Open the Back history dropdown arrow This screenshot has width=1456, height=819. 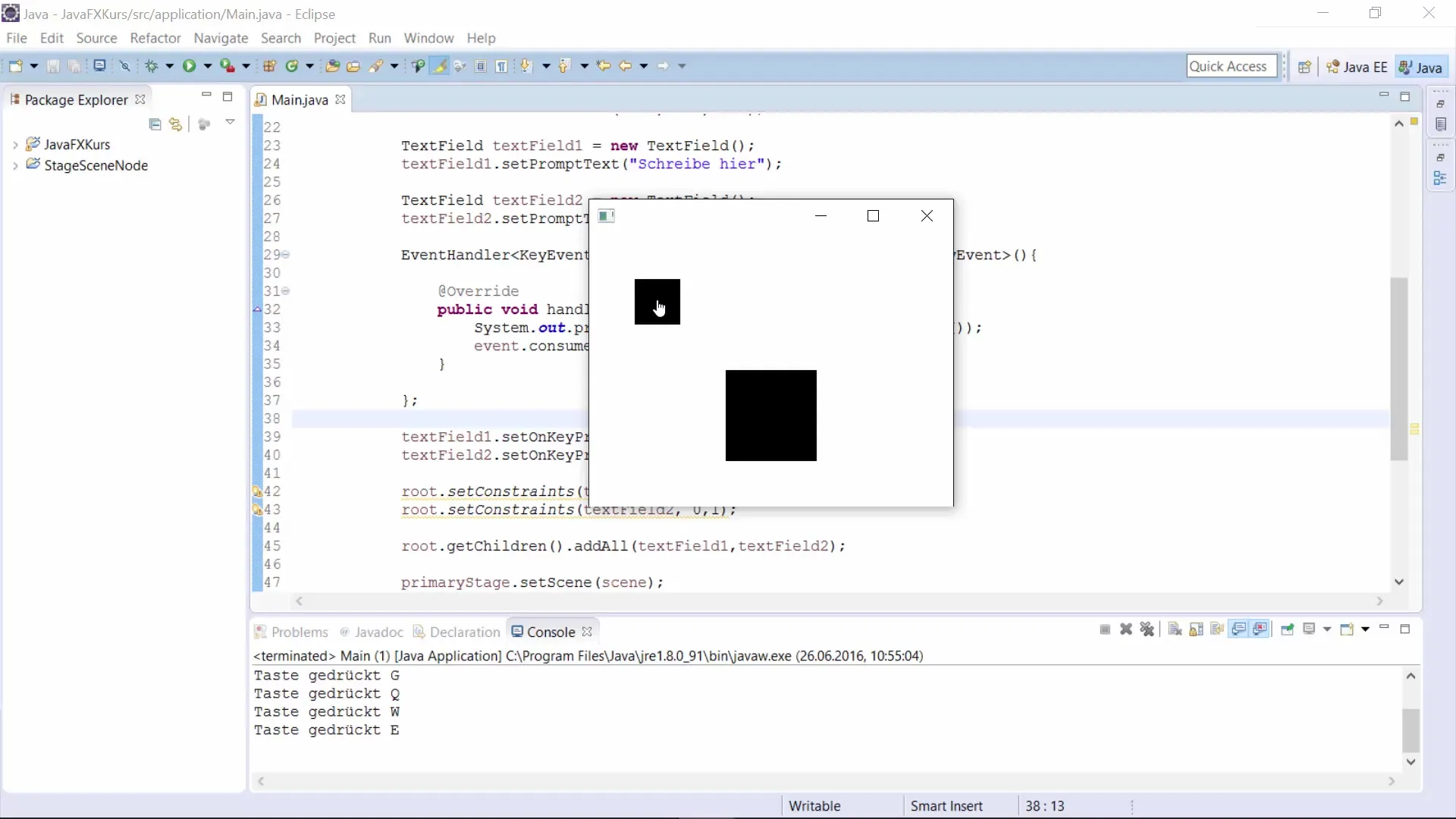pyautogui.click(x=644, y=67)
